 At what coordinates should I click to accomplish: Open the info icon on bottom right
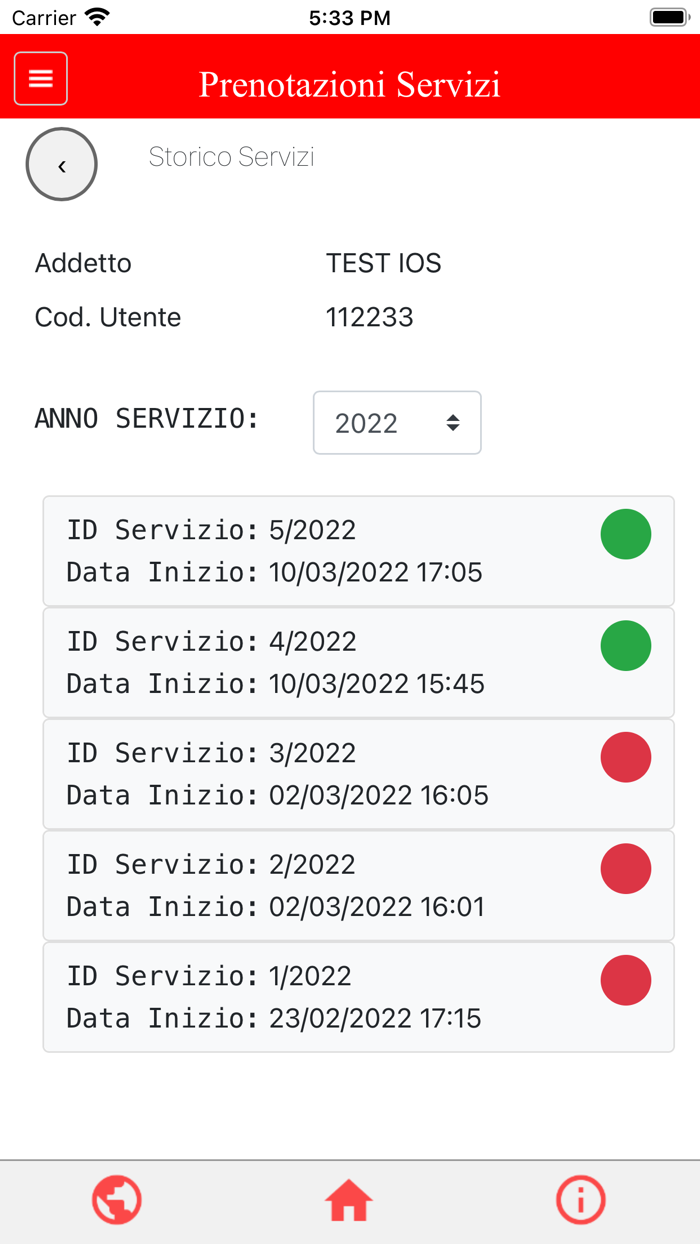click(581, 1200)
